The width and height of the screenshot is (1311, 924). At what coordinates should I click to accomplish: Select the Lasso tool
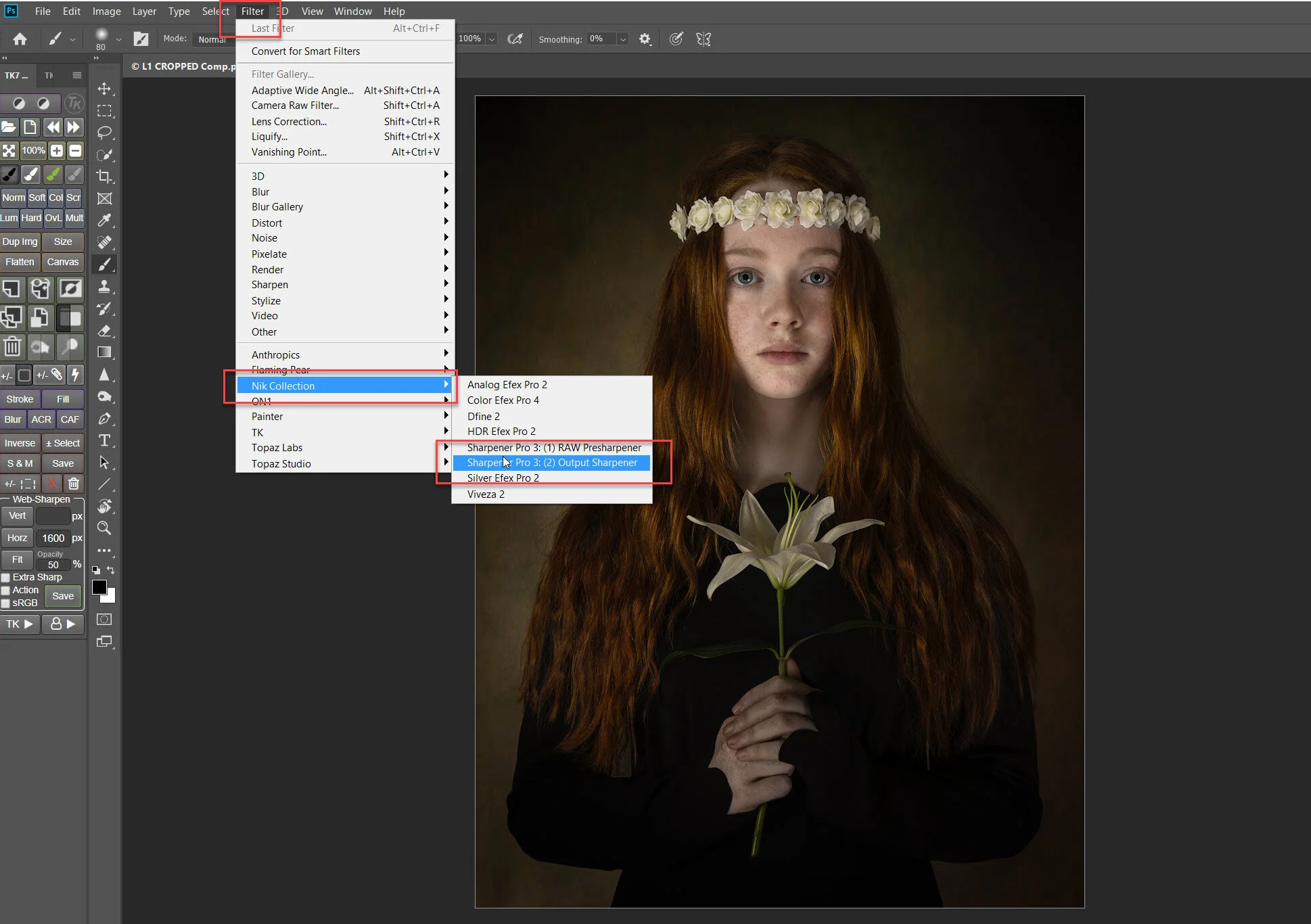coord(105,133)
